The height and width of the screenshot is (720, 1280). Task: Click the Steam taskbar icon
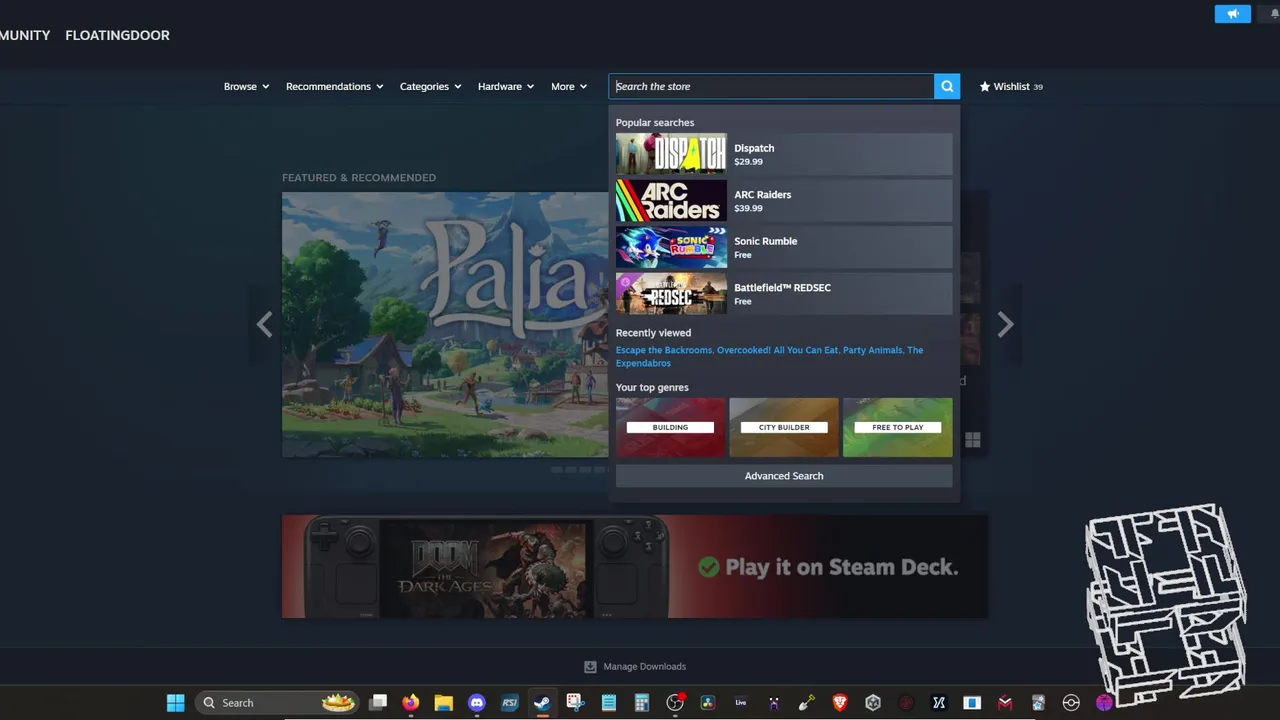coord(542,703)
